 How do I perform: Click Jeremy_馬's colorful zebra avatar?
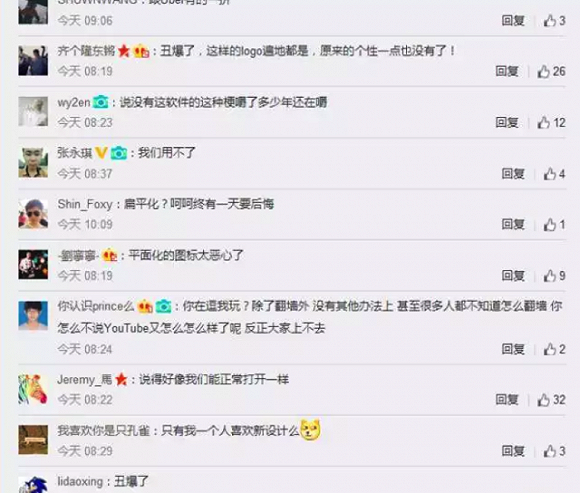click(33, 389)
